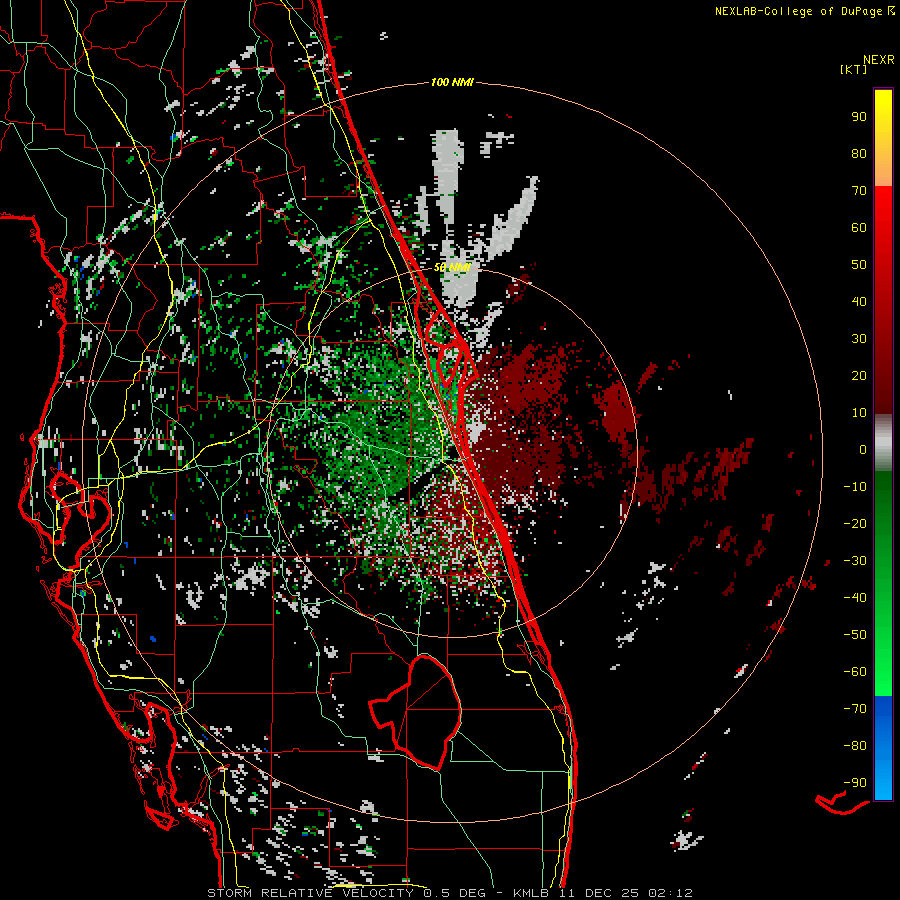Click the 50 NMI range ring label
The image size is (900, 900).
click(452, 267)
